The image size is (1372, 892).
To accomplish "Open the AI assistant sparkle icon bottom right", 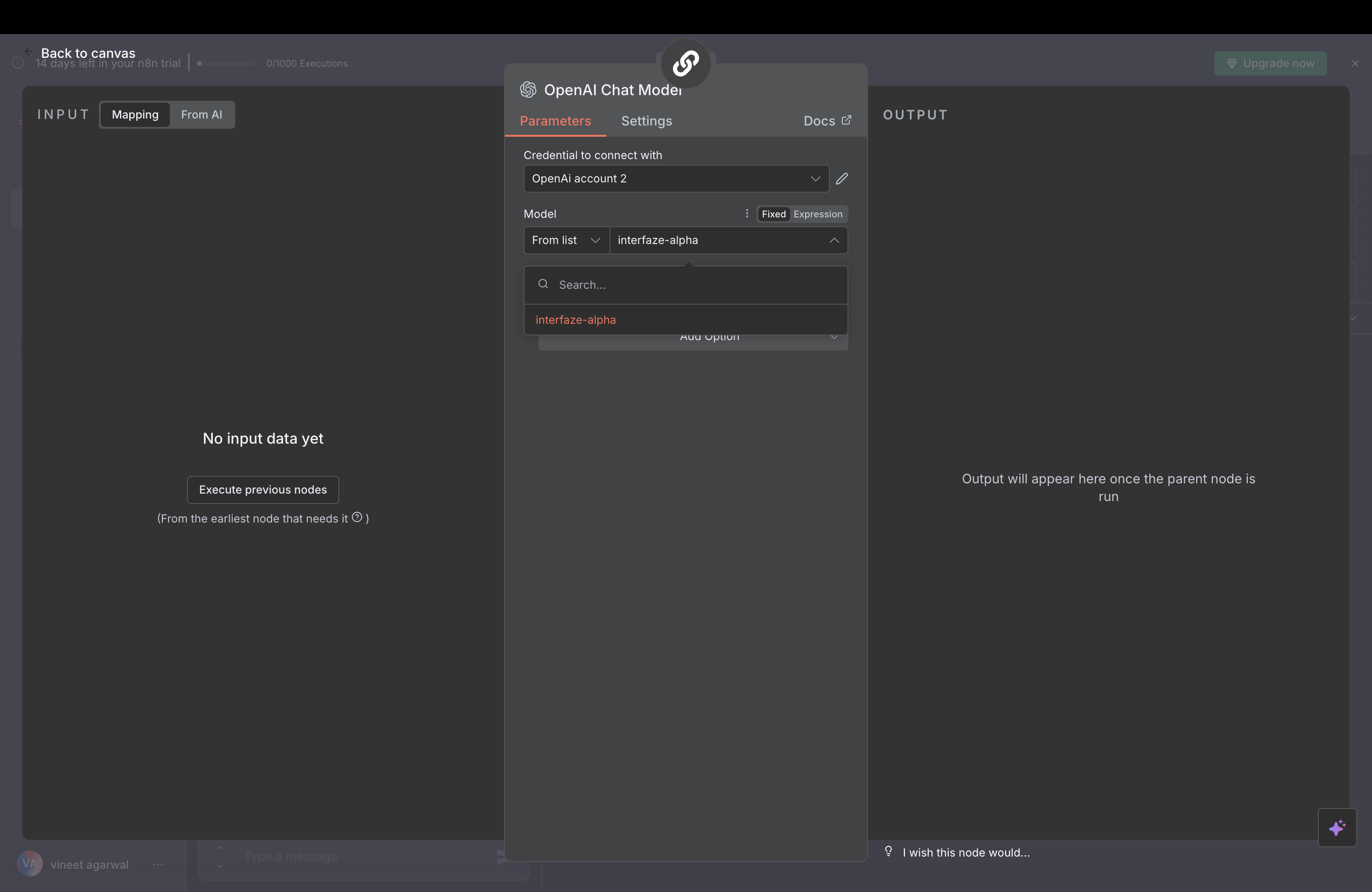I will 1338,828.
